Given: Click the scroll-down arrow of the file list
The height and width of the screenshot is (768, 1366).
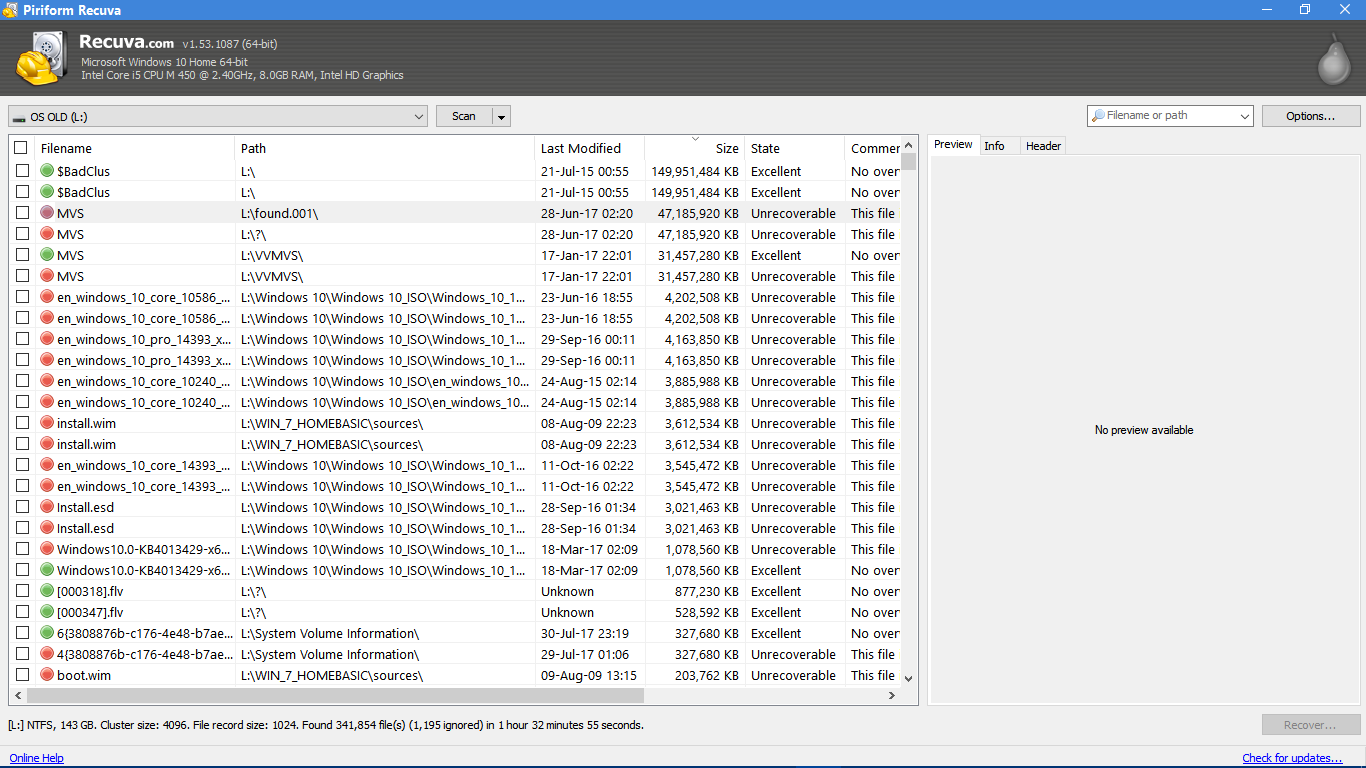Looking at the screenshot, I should tap(908, 678).
